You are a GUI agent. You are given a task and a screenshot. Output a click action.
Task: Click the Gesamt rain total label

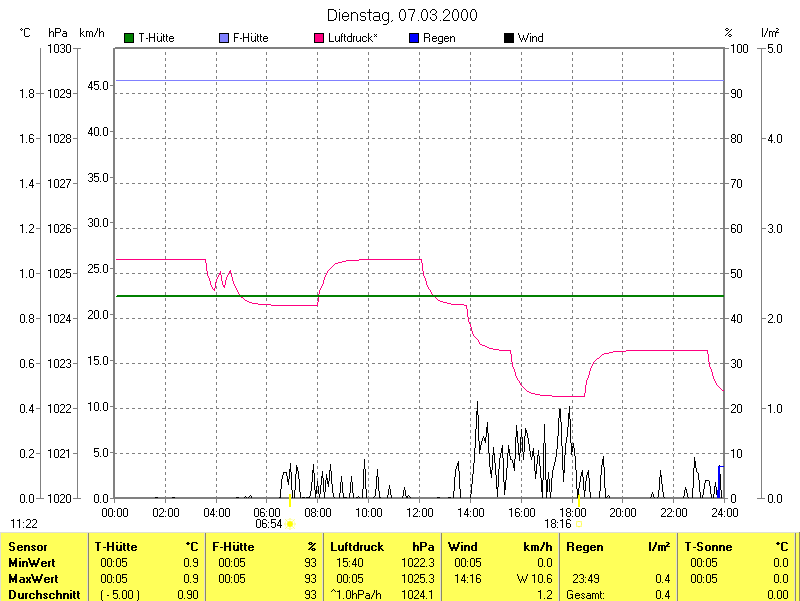click(587, 594)
